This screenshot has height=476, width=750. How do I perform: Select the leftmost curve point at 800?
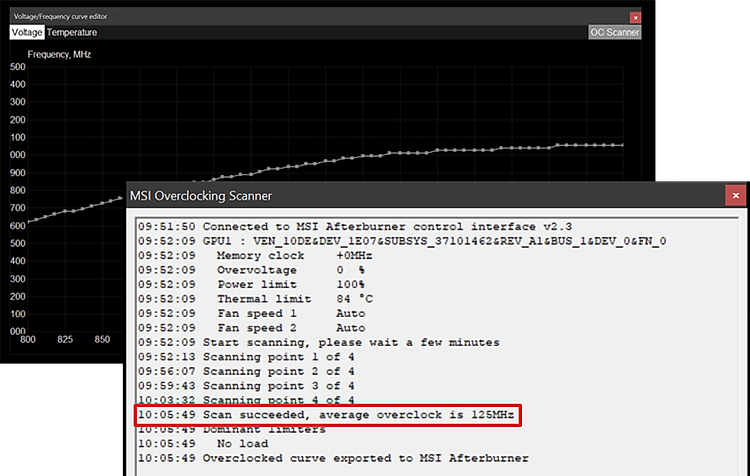coord(28,221)
